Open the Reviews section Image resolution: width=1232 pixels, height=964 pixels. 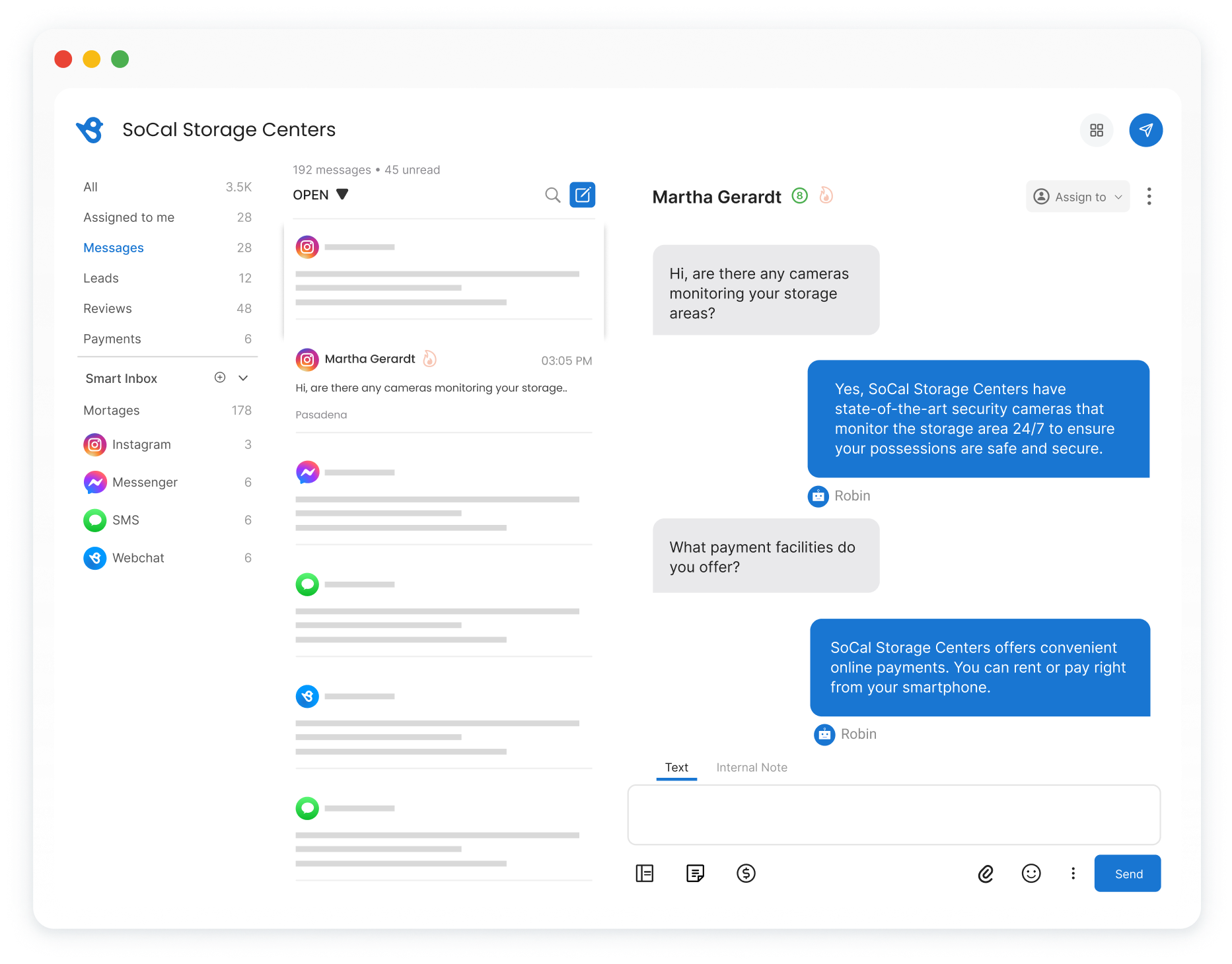coord(107,308)
